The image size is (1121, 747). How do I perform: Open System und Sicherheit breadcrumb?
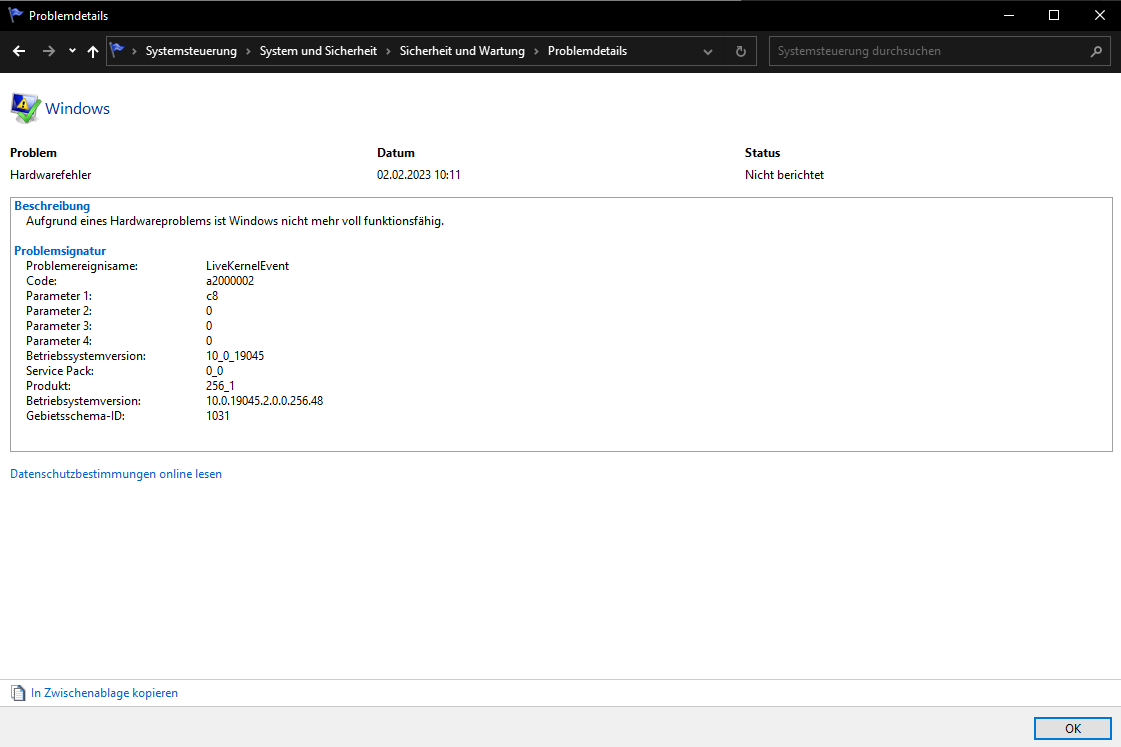pyautogui.click(x=318, y=51)
